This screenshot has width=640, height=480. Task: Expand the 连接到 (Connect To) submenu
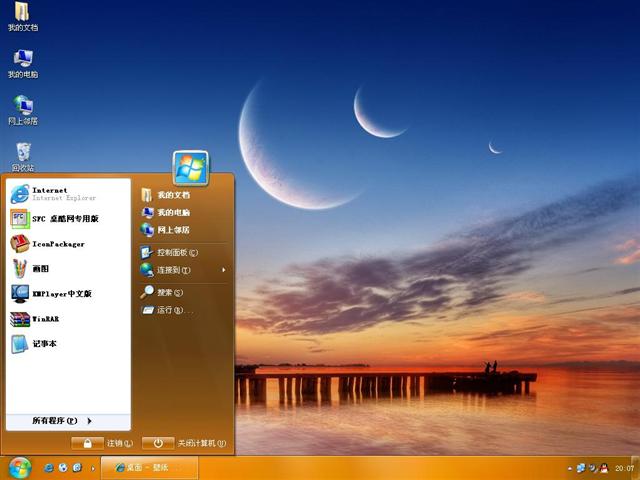173,270
